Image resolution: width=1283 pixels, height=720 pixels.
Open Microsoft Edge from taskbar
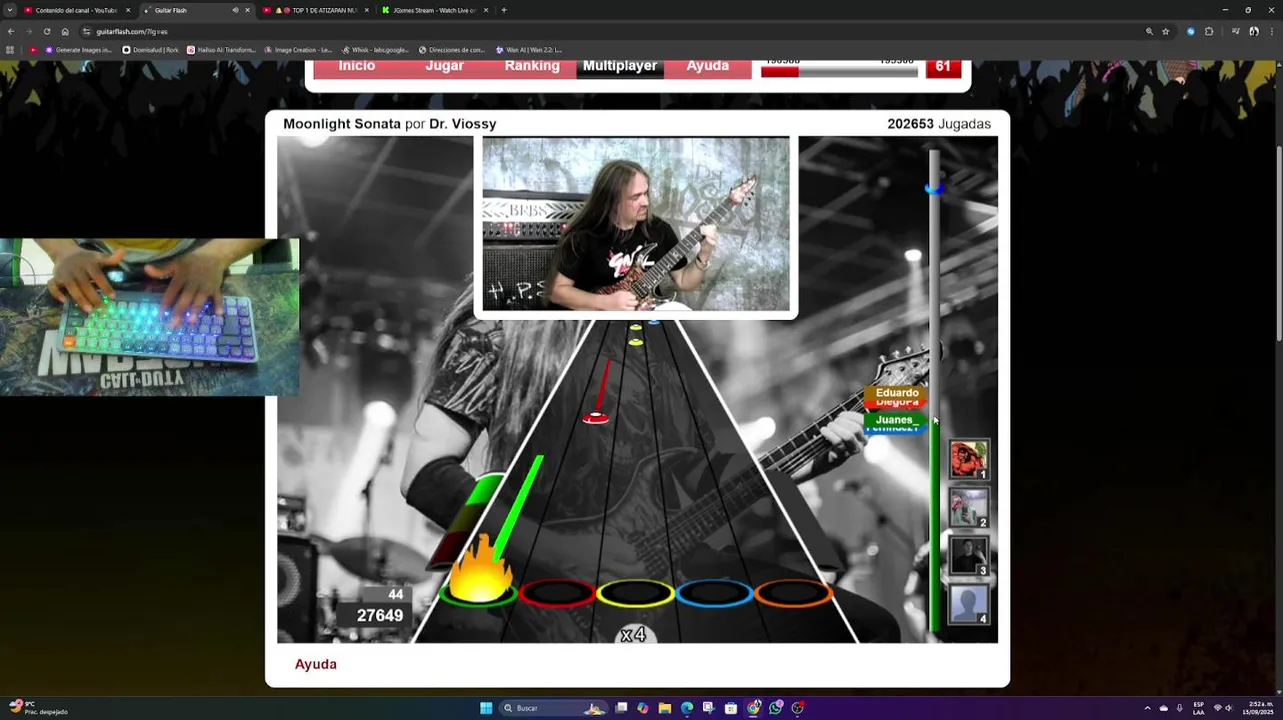(687, 708)
